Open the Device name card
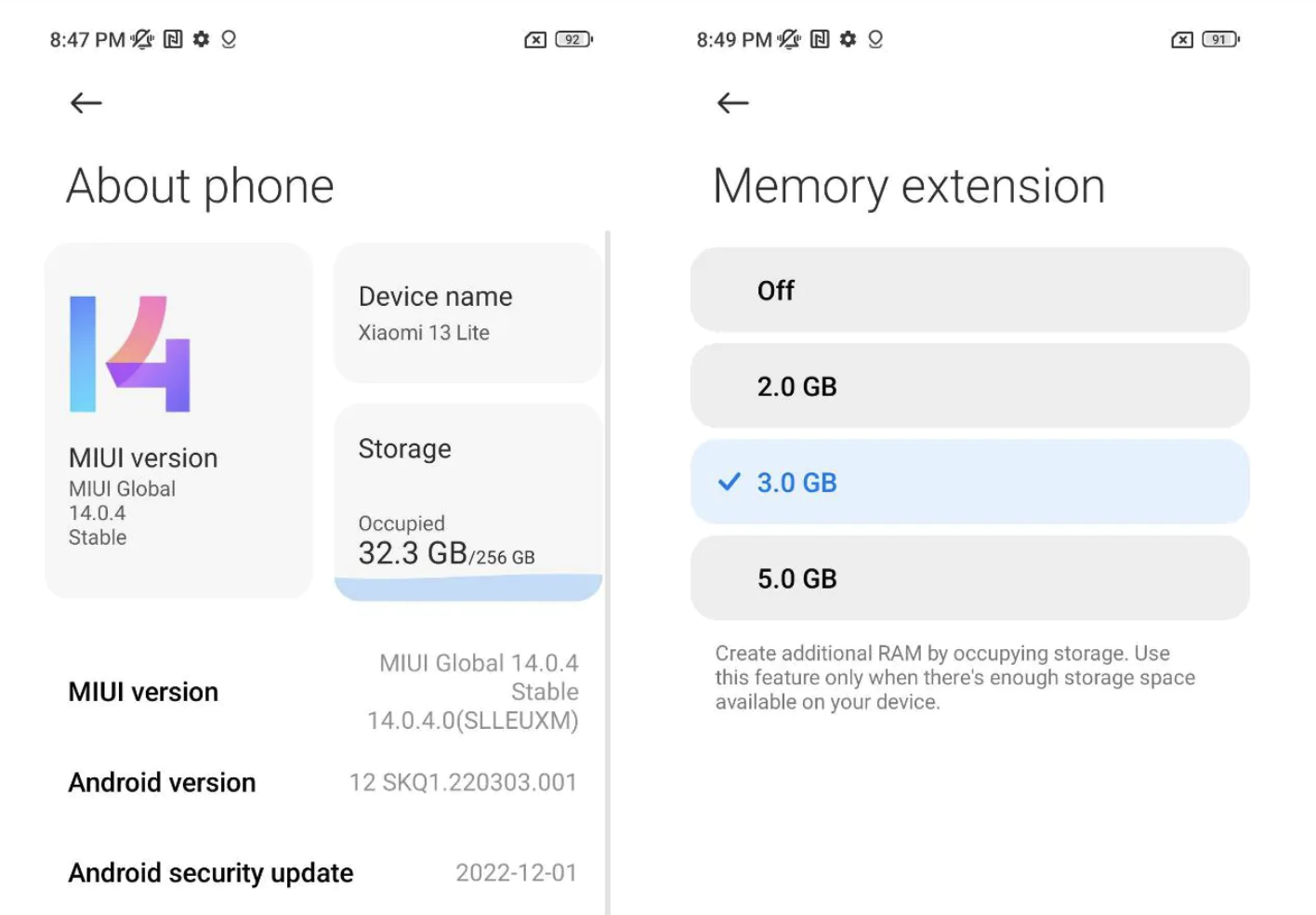 [468, 313]
